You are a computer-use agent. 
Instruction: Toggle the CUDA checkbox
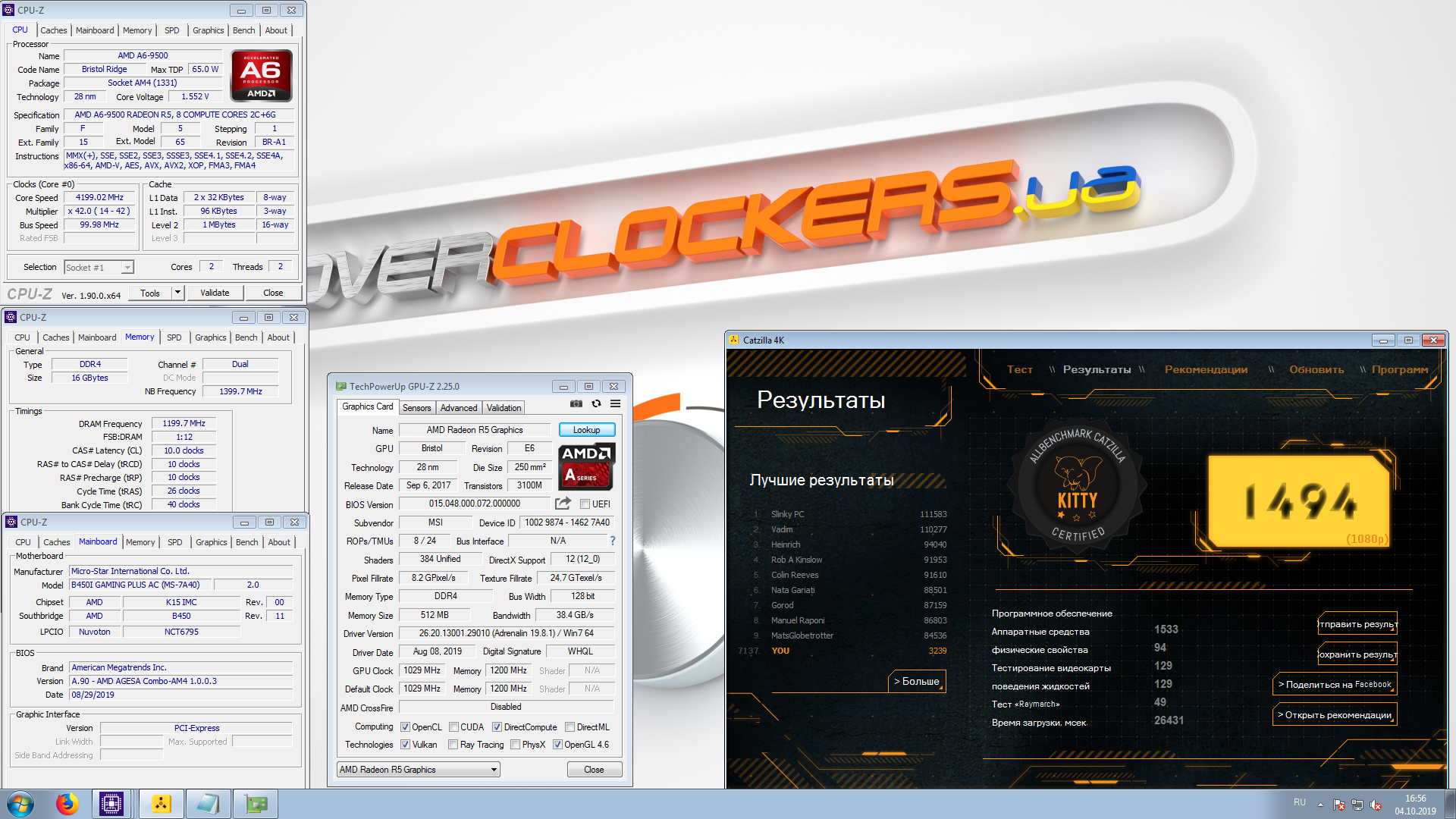(453, 727)
